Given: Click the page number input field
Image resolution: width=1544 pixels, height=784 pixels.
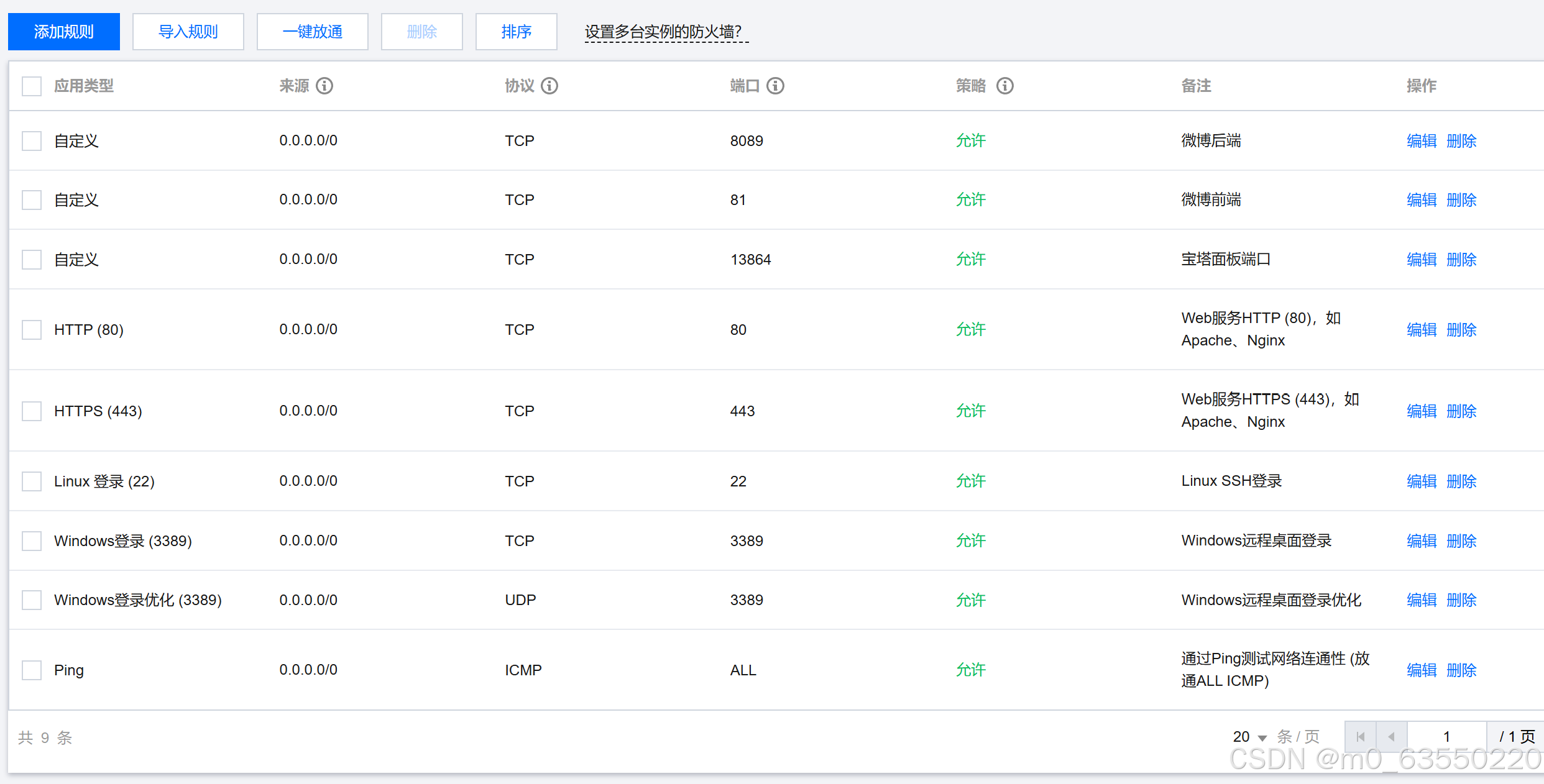Looking at the screenshot, I should (x=1446, y=737).
